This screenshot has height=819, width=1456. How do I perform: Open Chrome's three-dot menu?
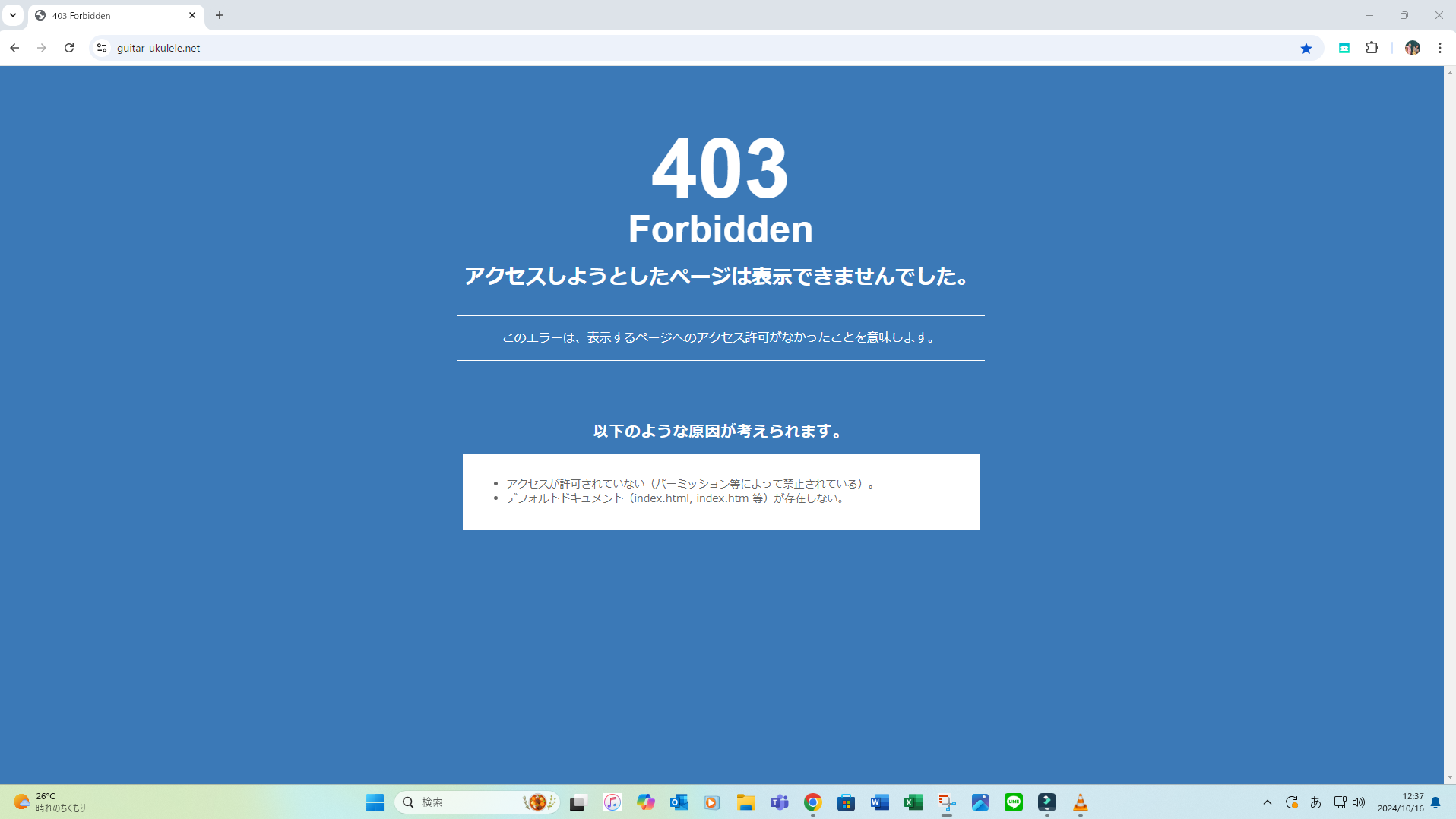pos(1439,48)
